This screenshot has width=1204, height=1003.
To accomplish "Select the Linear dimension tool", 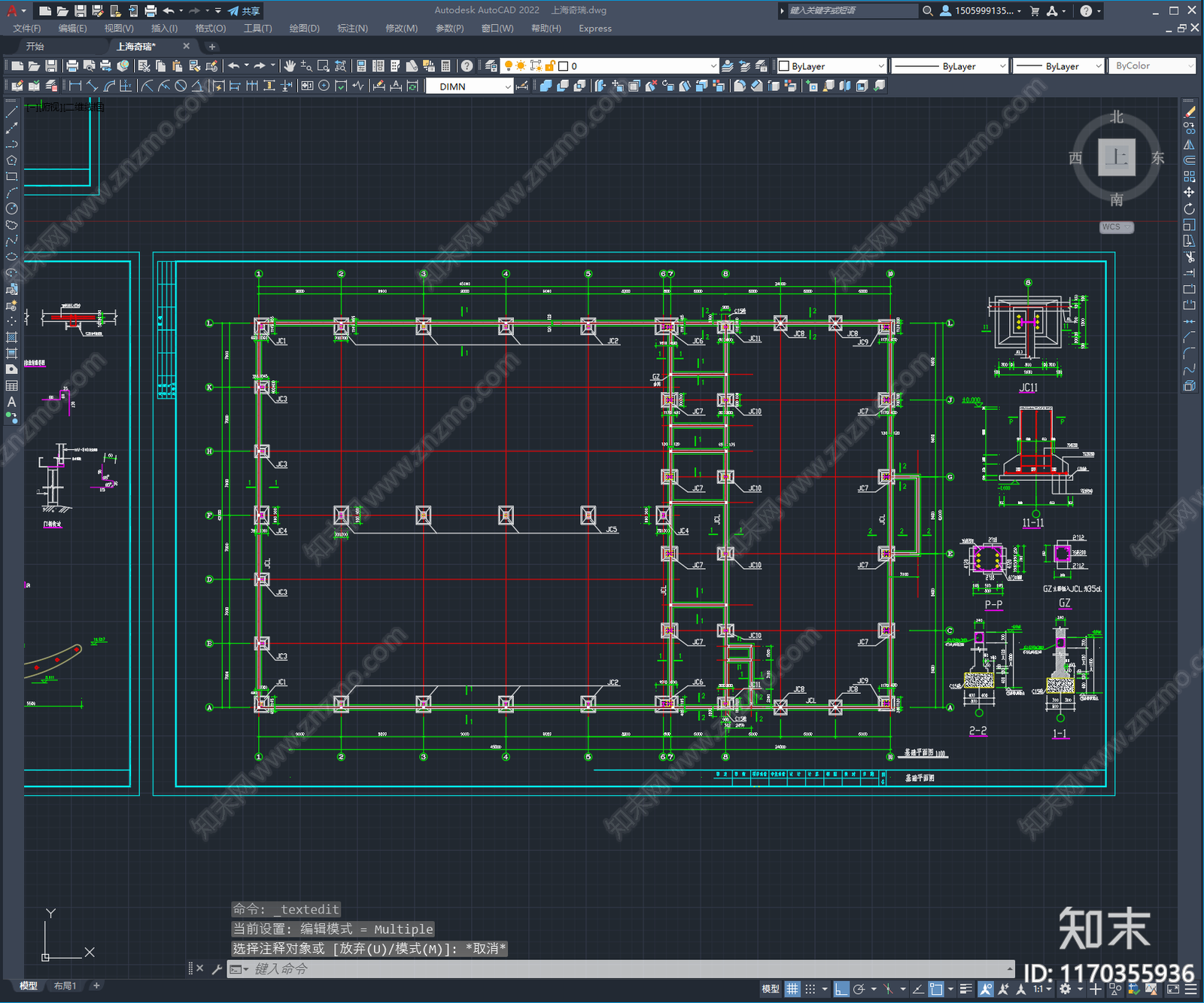I will tap(75, 86).
